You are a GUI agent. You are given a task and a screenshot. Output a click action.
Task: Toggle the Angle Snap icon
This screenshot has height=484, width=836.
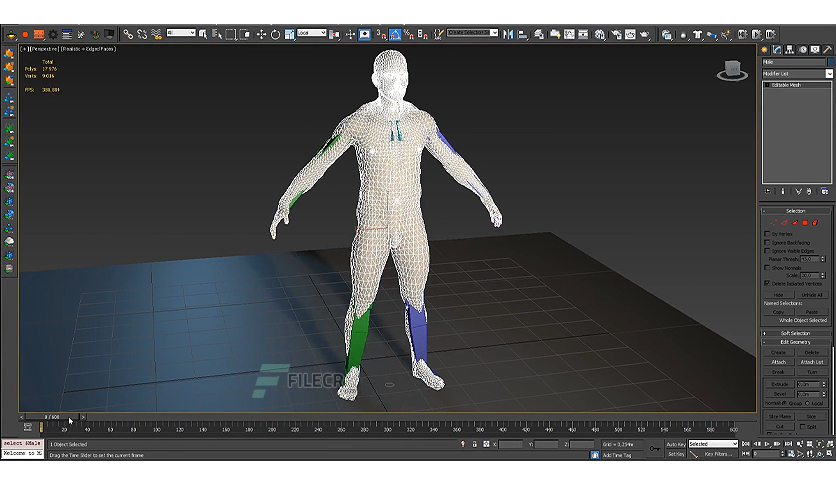tap(395, 35)
